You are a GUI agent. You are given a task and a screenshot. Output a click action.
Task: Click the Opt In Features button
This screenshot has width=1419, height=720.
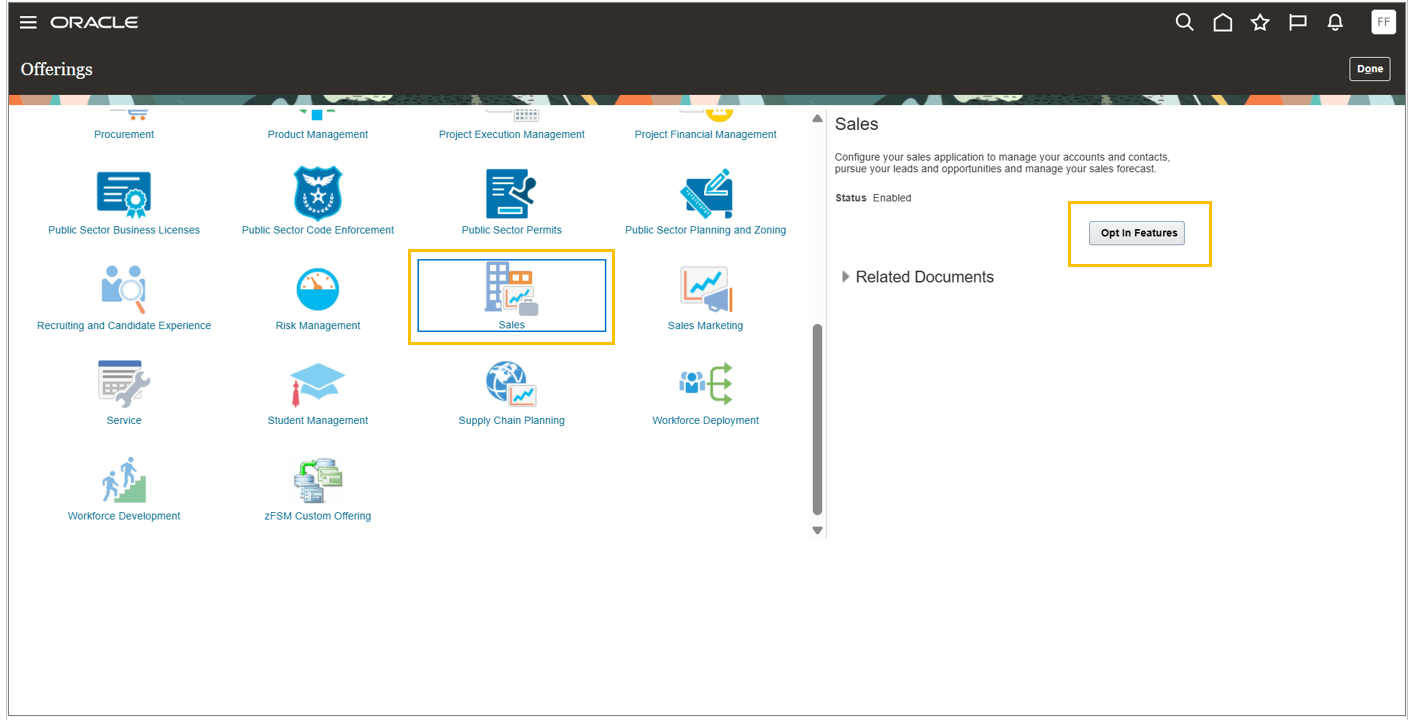coord(1137,232)
